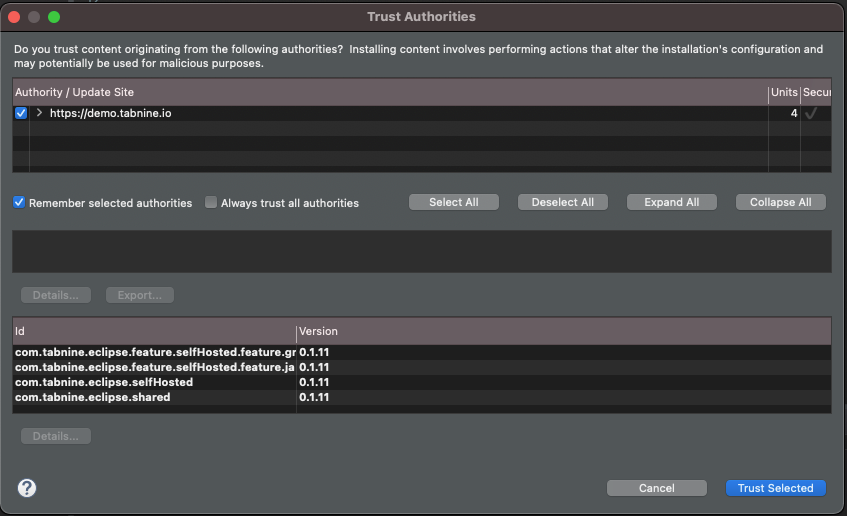Enable Always trust all authorities
Screen dimensions: 847x516
coord(211,202)
